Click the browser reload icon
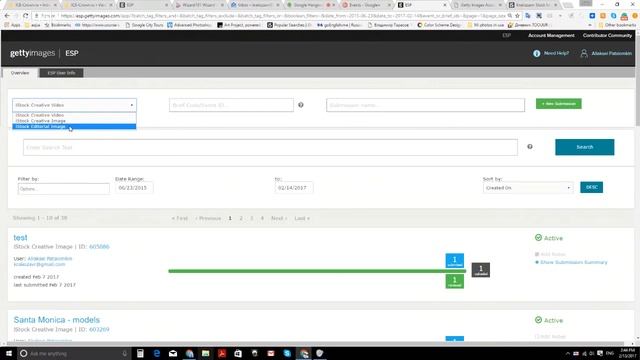 [x=25, y=16]
